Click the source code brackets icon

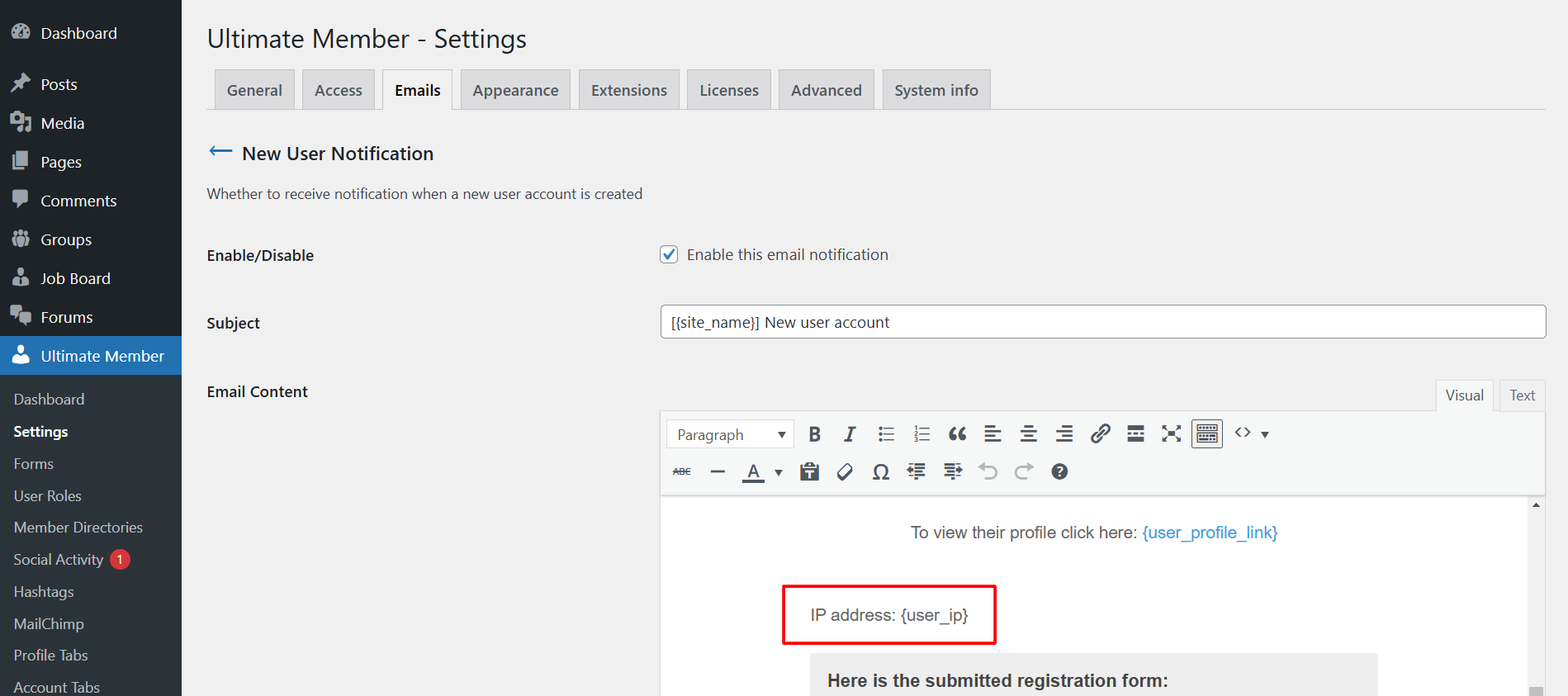[x=1243, y=433]
